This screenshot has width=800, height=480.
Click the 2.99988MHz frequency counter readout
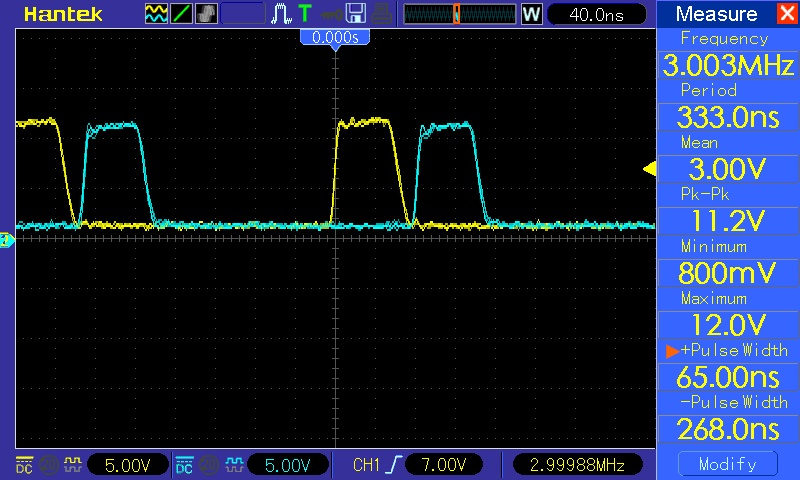tap(577, 465)
